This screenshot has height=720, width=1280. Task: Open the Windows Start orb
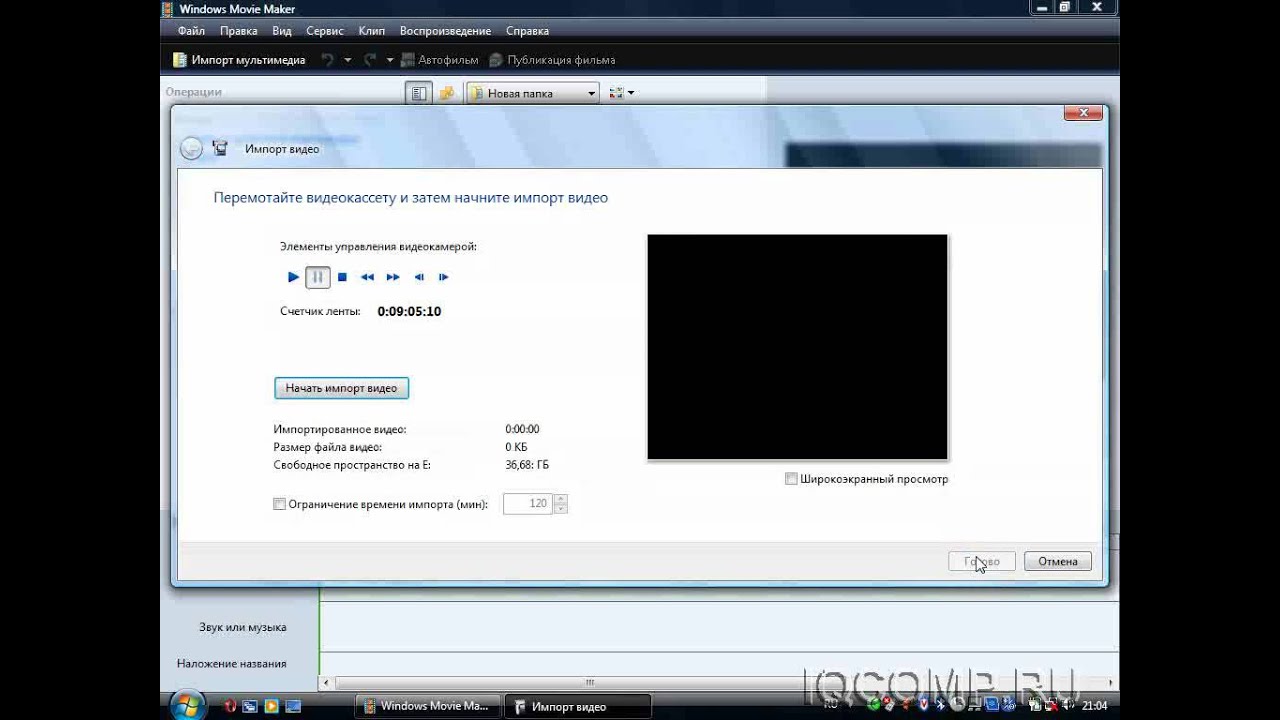click(x=187, y=705)
